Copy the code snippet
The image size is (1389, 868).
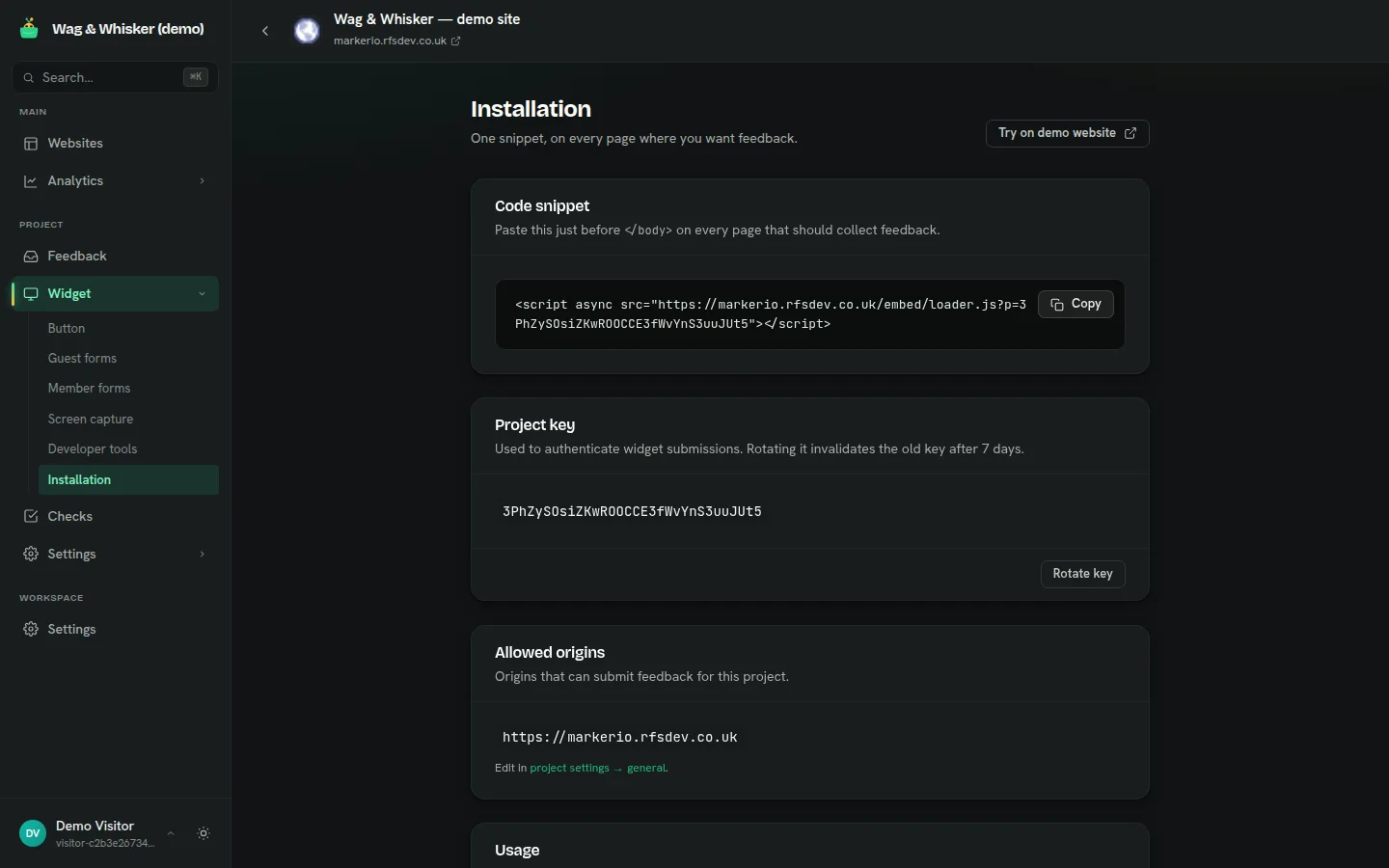coord(1076,305)
